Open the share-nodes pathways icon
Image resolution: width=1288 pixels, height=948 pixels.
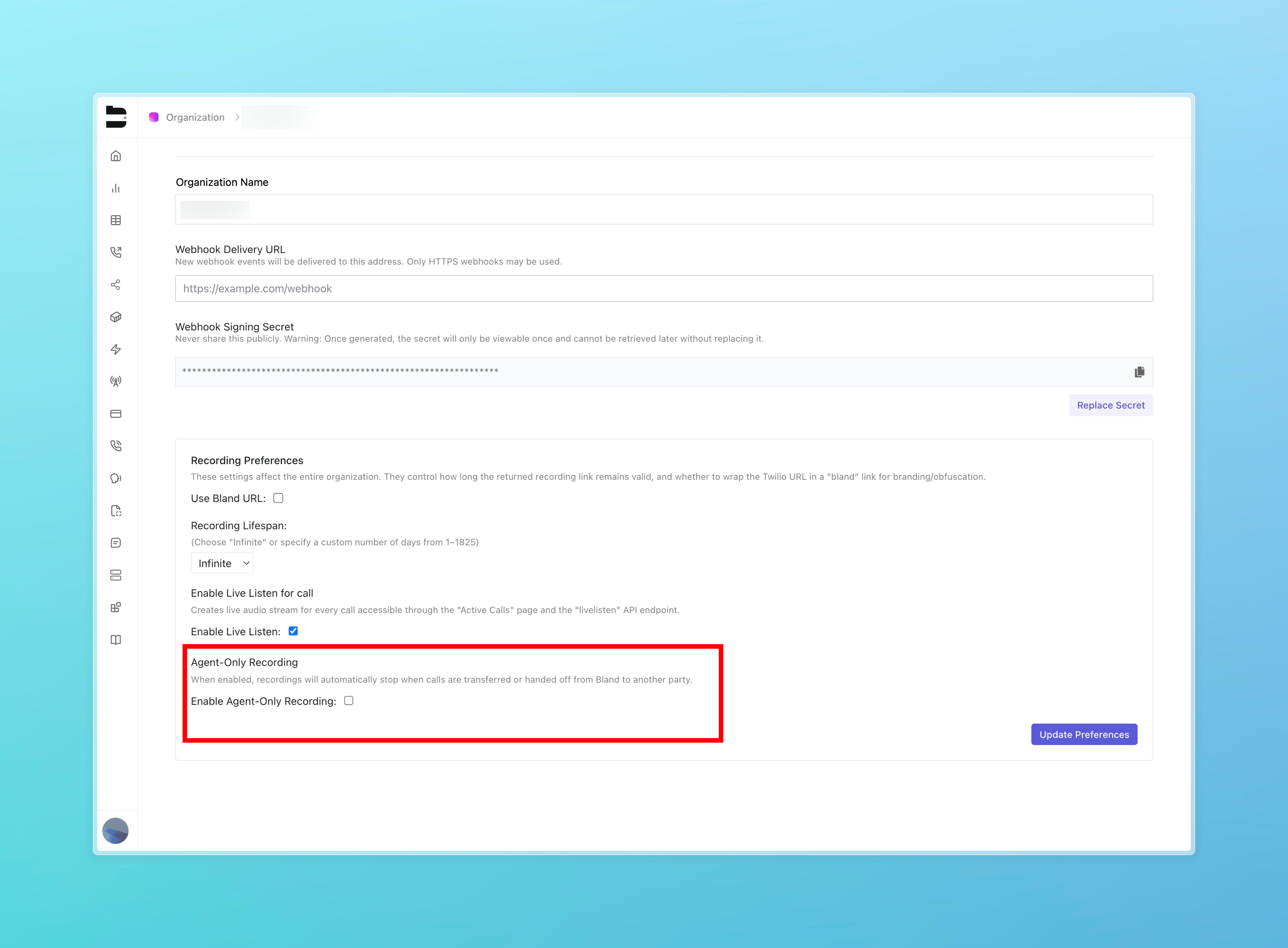(x=116, y=285)
